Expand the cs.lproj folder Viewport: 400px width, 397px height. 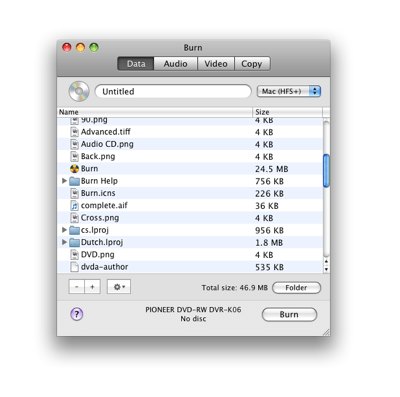(x=64, y=230)
